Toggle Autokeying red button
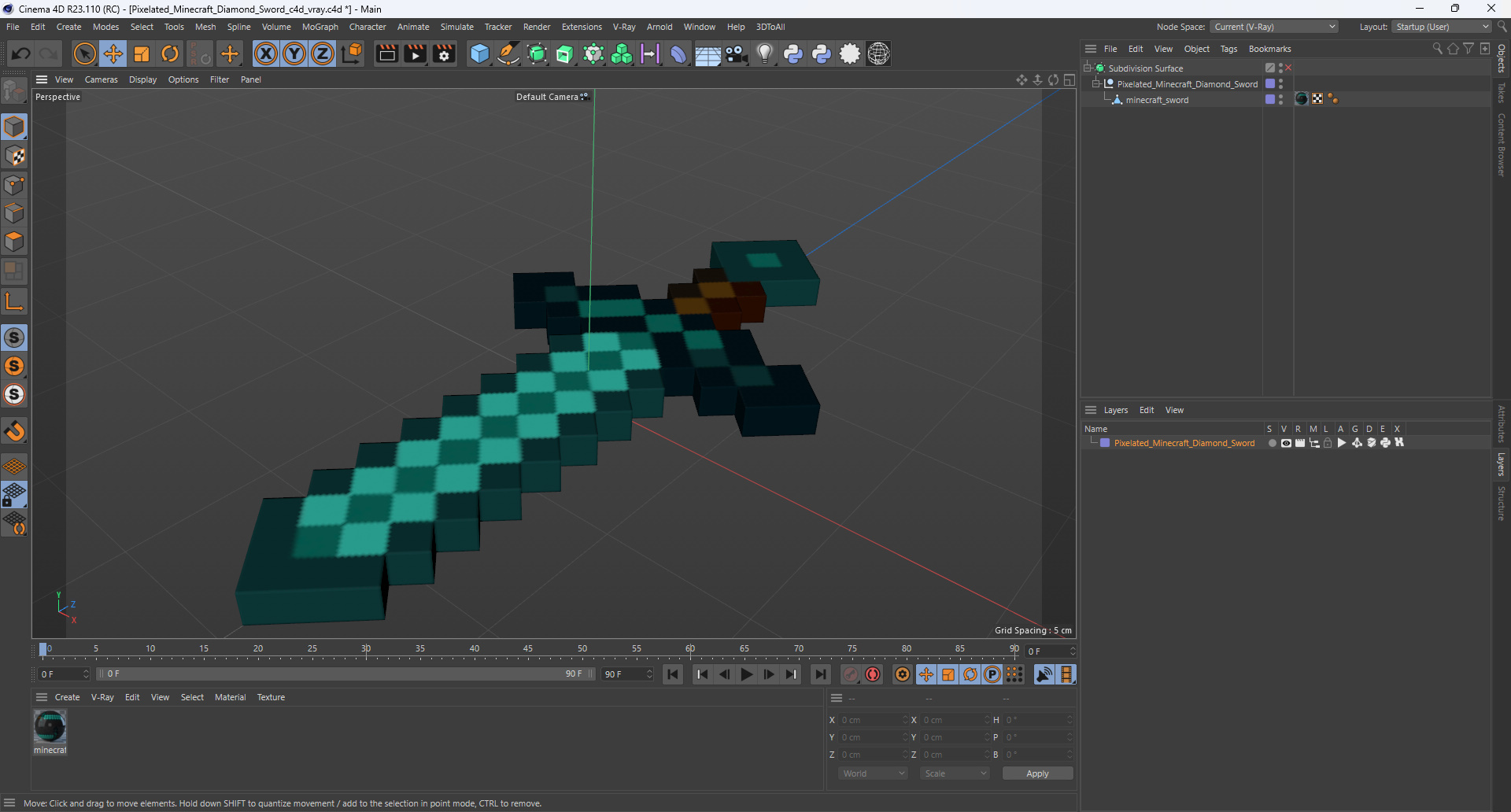 873,674
